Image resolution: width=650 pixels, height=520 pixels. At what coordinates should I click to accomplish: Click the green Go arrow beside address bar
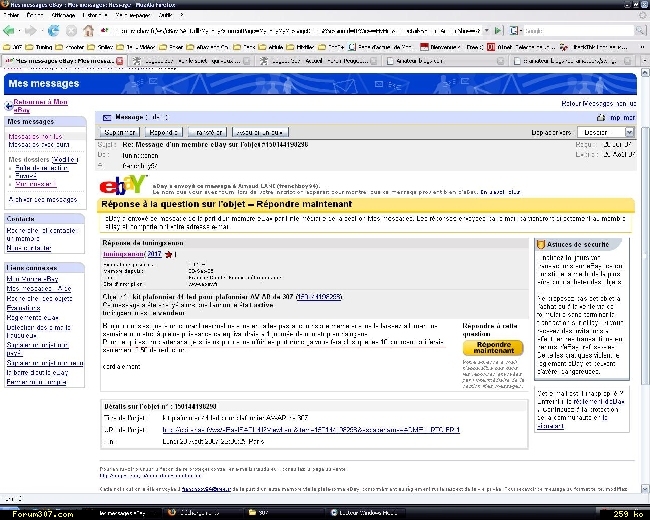498,31
